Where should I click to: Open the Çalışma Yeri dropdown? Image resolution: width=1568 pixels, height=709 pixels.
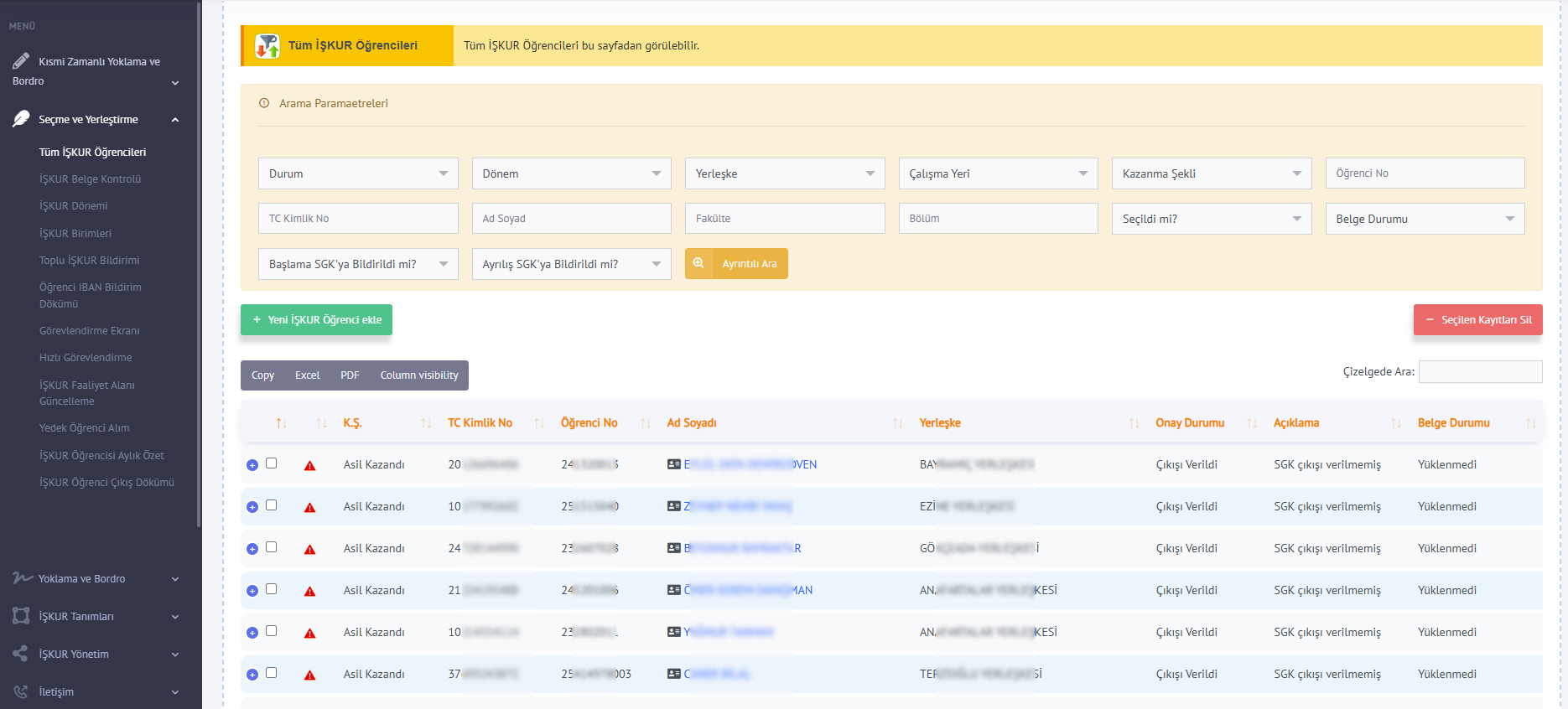coord(999,173)
